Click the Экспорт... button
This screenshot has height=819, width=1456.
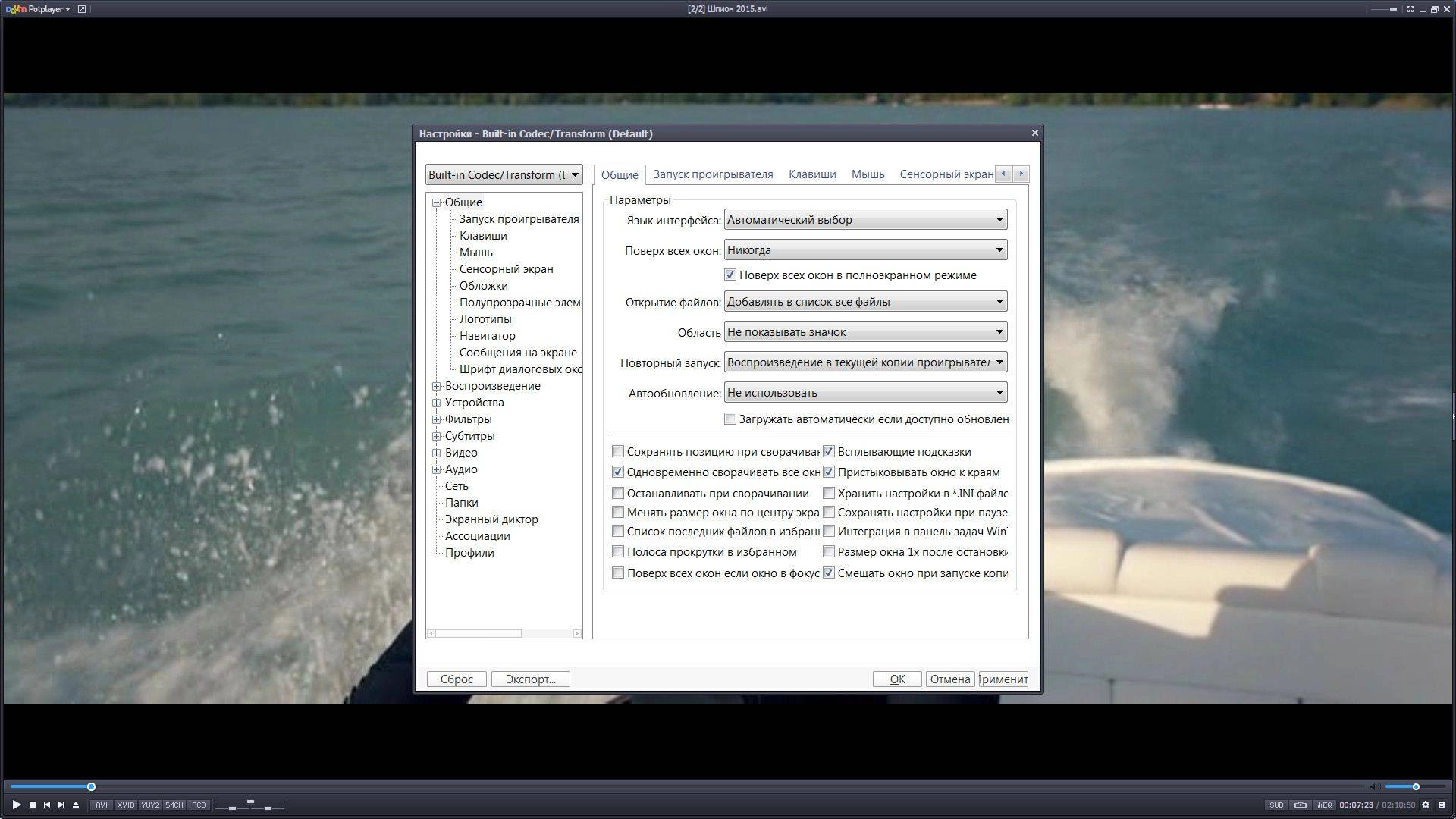tap(531, 679)
